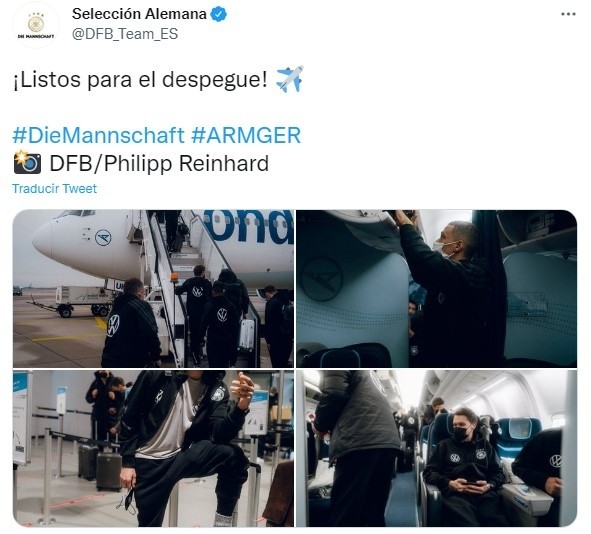
Task: Open the #ARMGER hashtag
Action: click(x=246, y=135)
